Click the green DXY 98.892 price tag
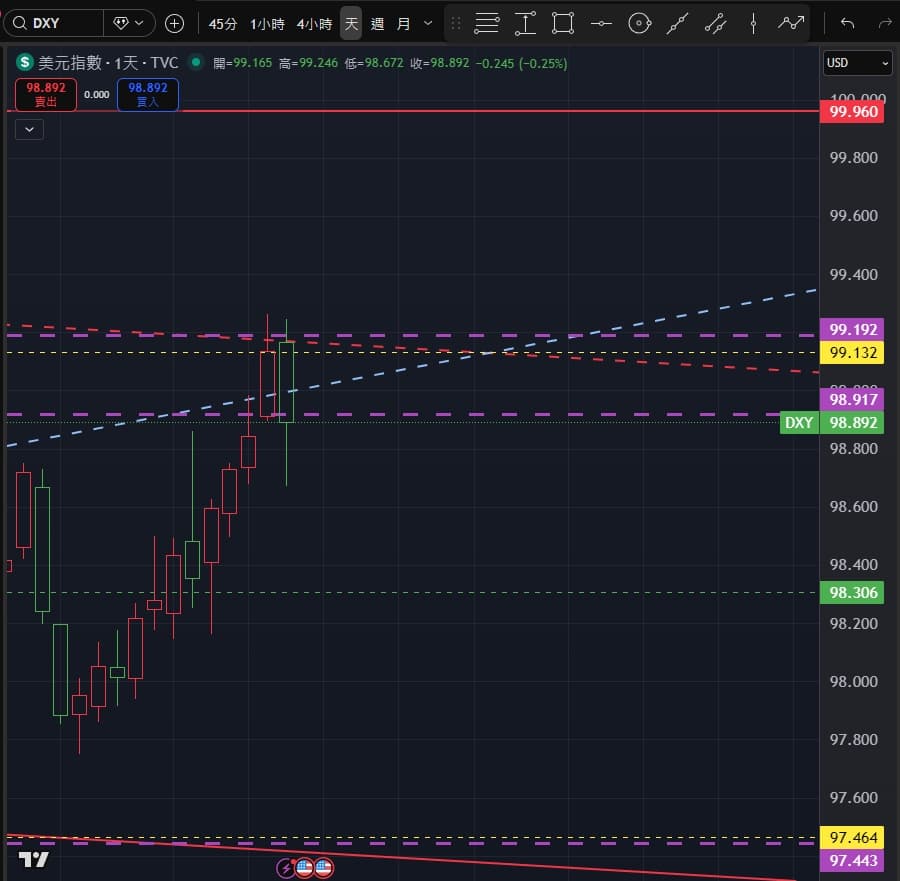This screenshot has height=881, width=900. (832, 423)
